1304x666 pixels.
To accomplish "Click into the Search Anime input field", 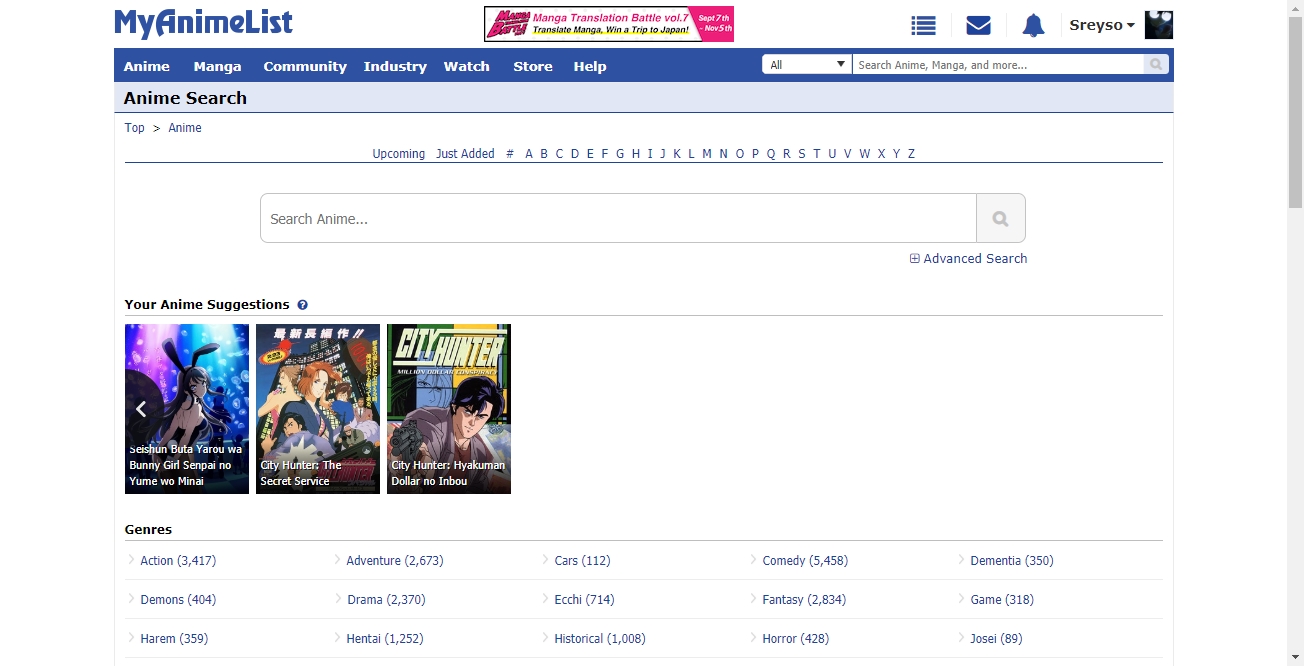I will pyautogui.click(x=618, y=219).
